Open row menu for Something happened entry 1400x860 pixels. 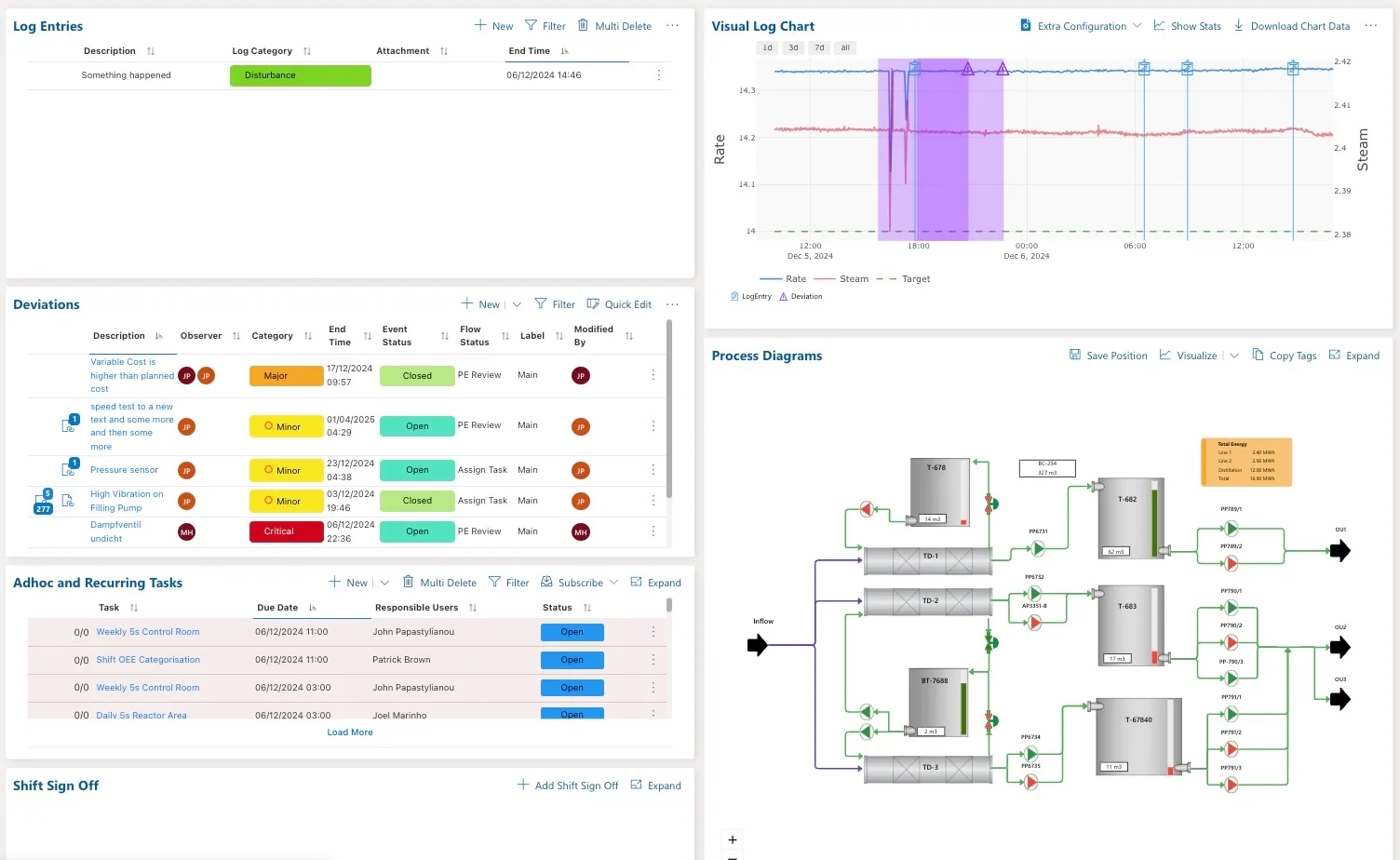659,75
